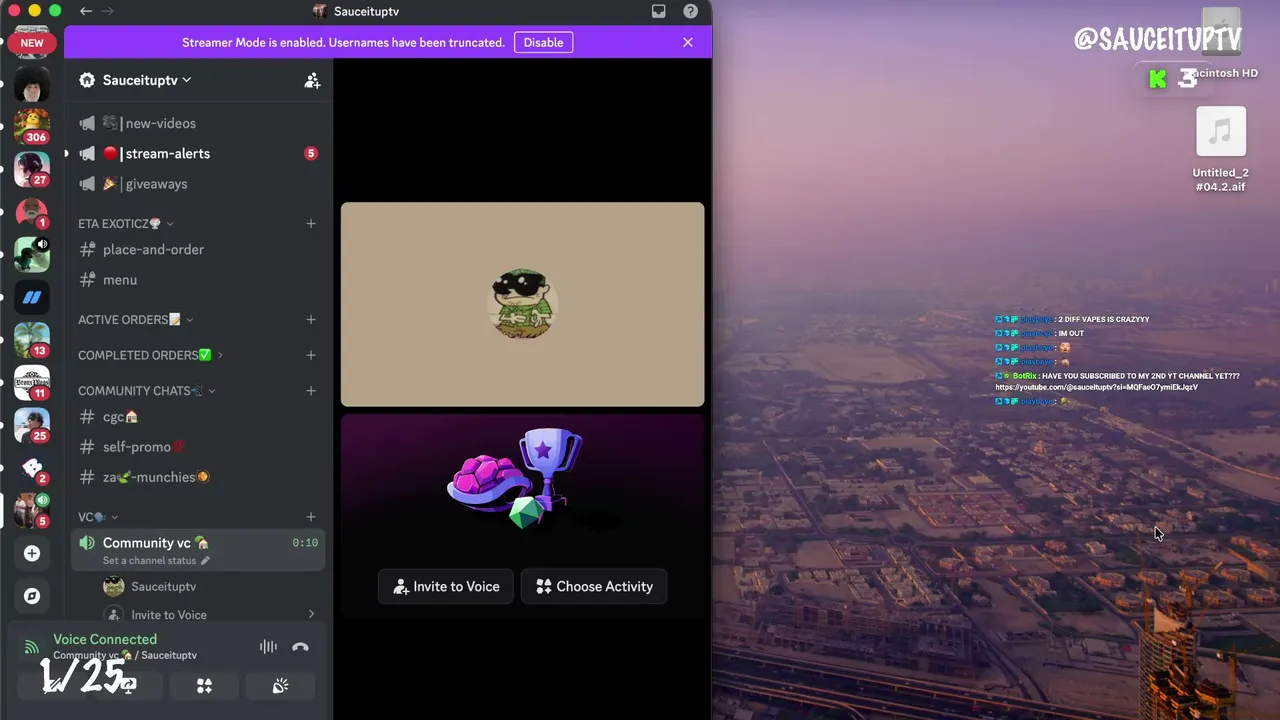The width and height of the screenshot is (1280, 720).
Task: Open the blue double-slash server icon
Action: pos(32,297)
